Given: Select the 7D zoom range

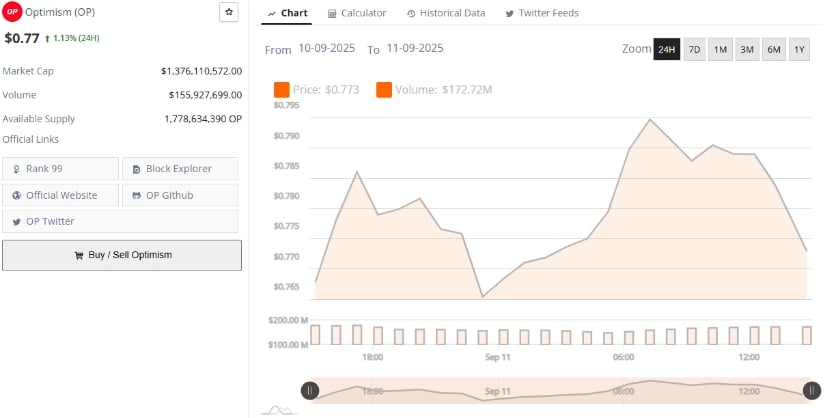Looking at the screenshot, I should [x=695, y=49].
